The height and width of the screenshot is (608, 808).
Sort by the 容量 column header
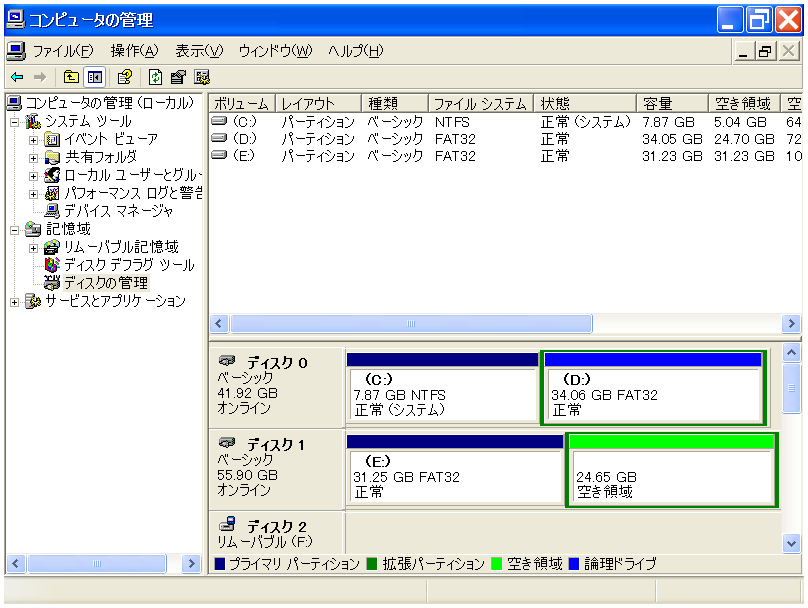point(672,104)
